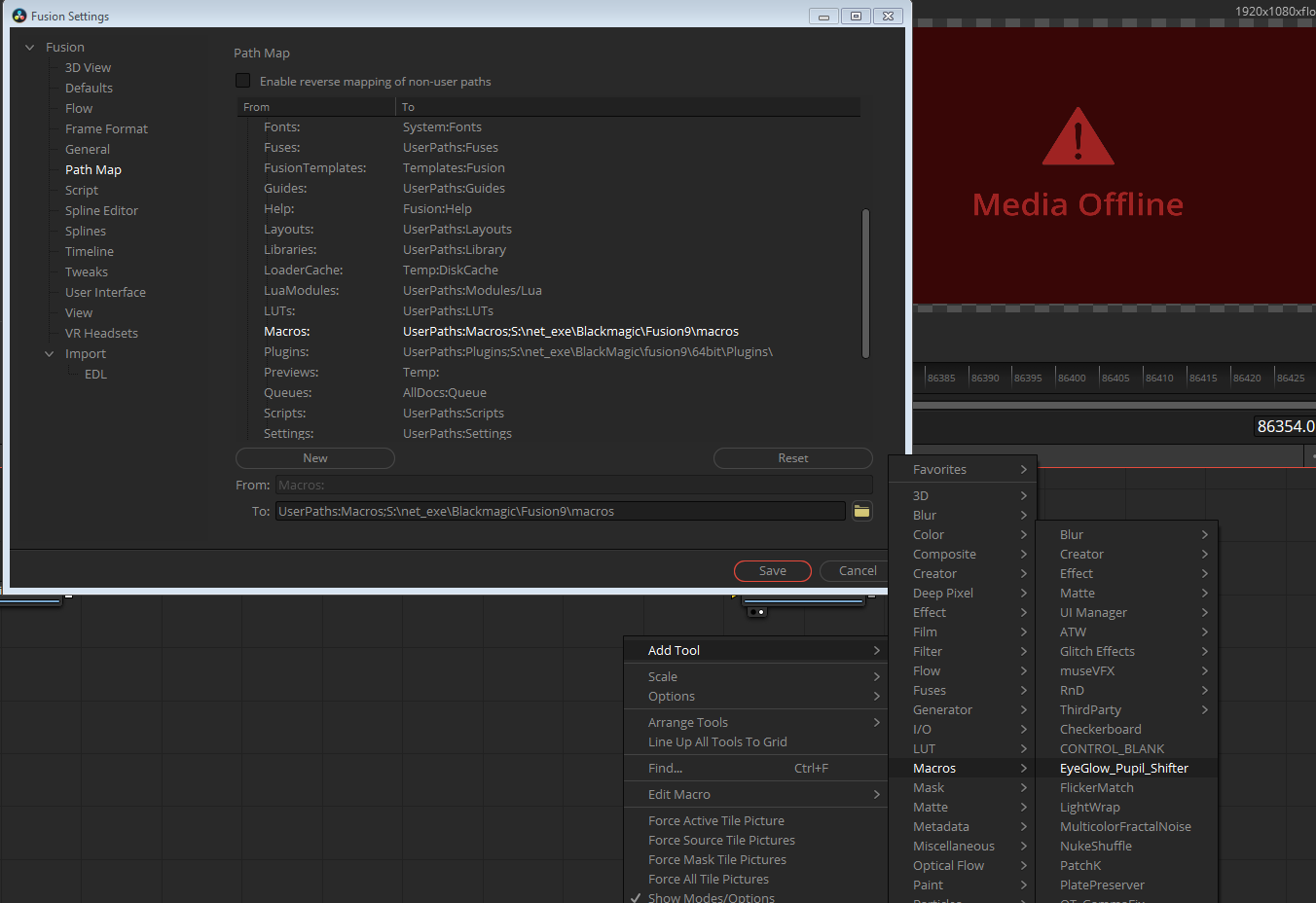This screenshot has height=903, width=1316.
Task: Expand the Miscellaneous tool category
Action: pyautogui.click(x=963, y=846)
